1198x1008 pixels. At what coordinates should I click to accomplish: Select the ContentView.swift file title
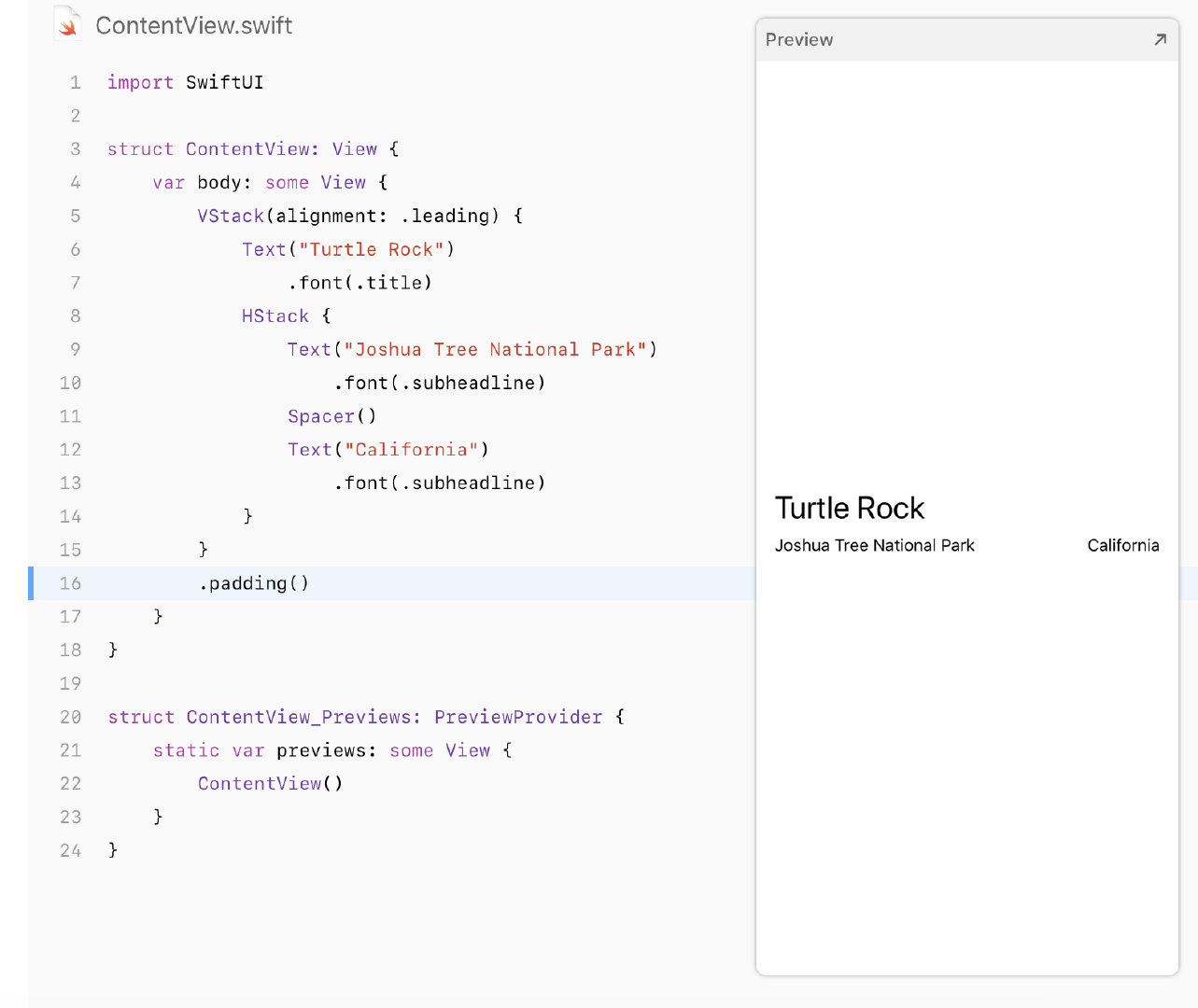click(x=194, y=25)
